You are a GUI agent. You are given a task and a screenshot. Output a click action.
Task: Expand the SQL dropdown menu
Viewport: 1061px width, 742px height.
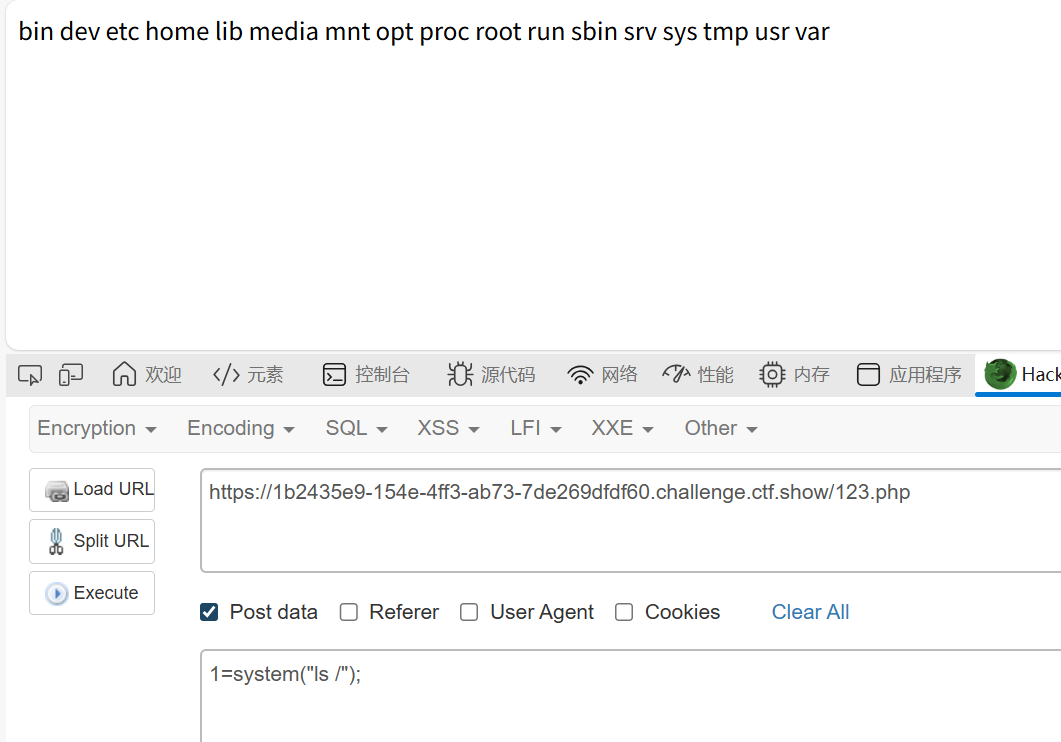coord(357,428)
